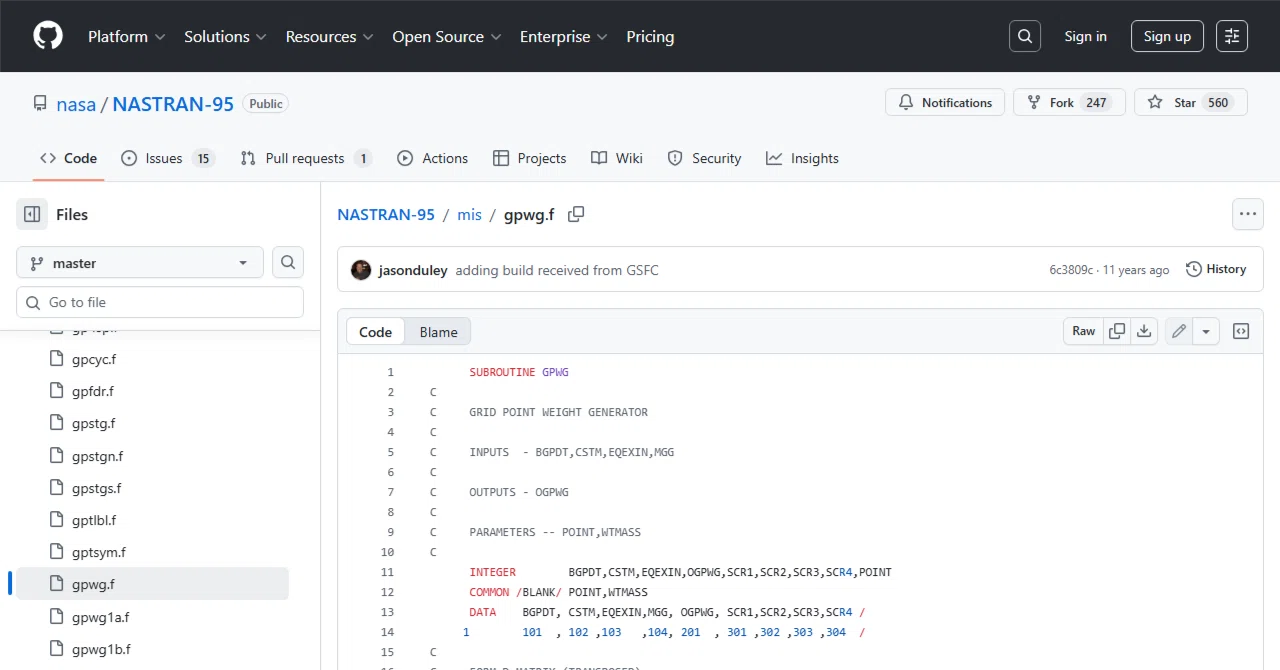Open Notifications for this repository

945,103
